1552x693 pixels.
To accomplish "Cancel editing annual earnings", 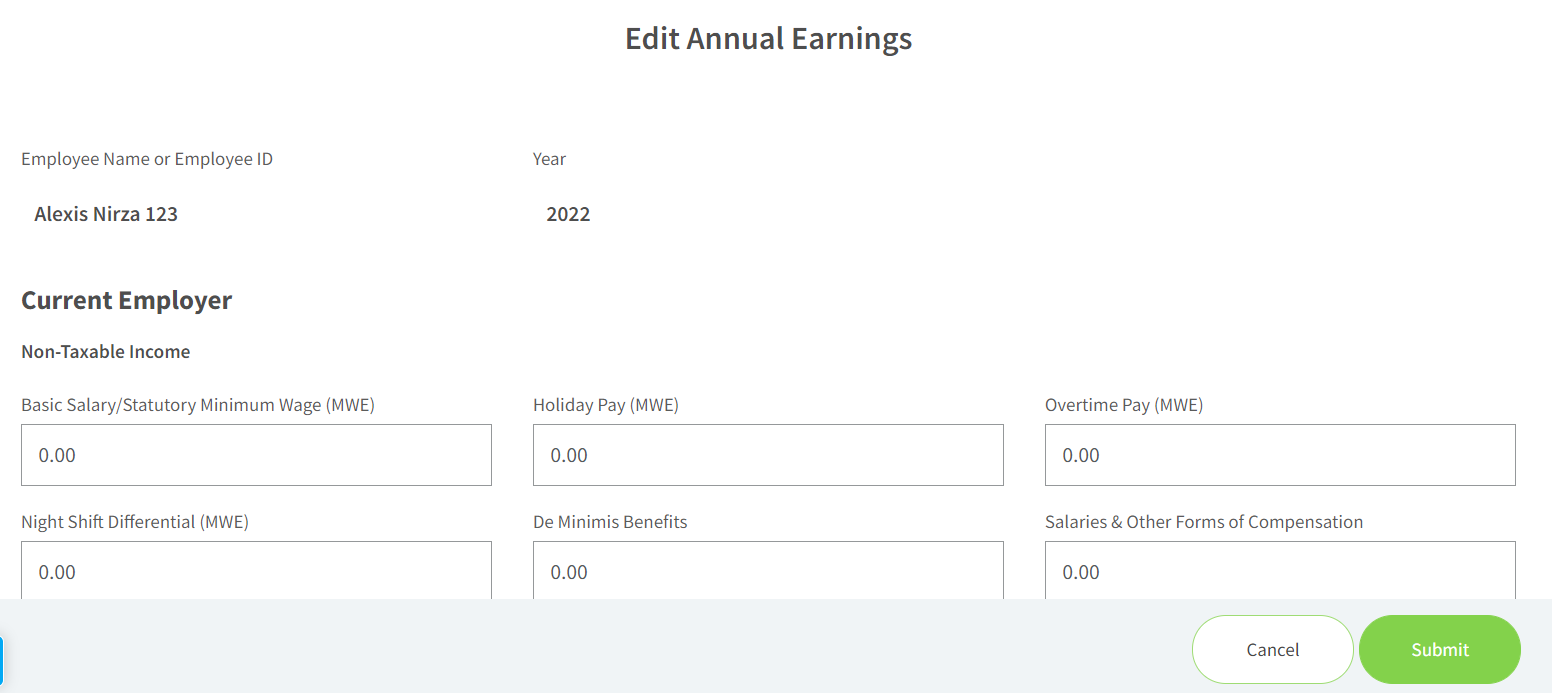I will point(1273,650).
